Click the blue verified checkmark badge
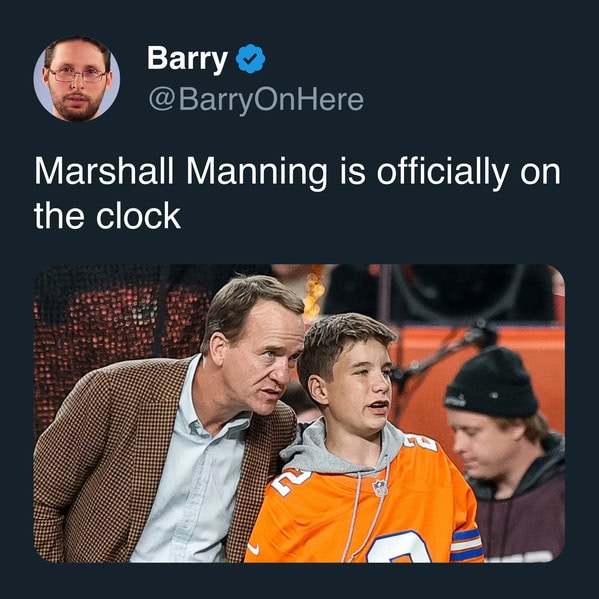Screen dimensions: 599x599 (250, 58)
